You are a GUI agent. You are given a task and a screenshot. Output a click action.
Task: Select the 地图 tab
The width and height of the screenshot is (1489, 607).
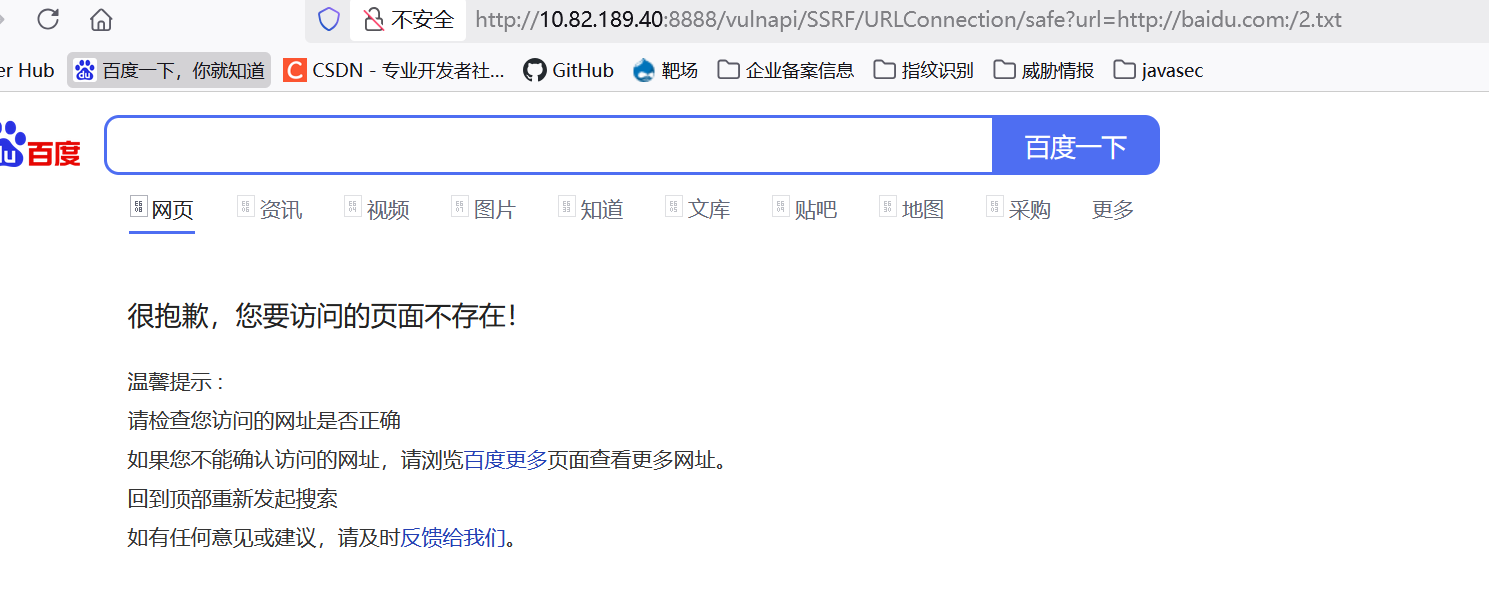pos(912,210)
